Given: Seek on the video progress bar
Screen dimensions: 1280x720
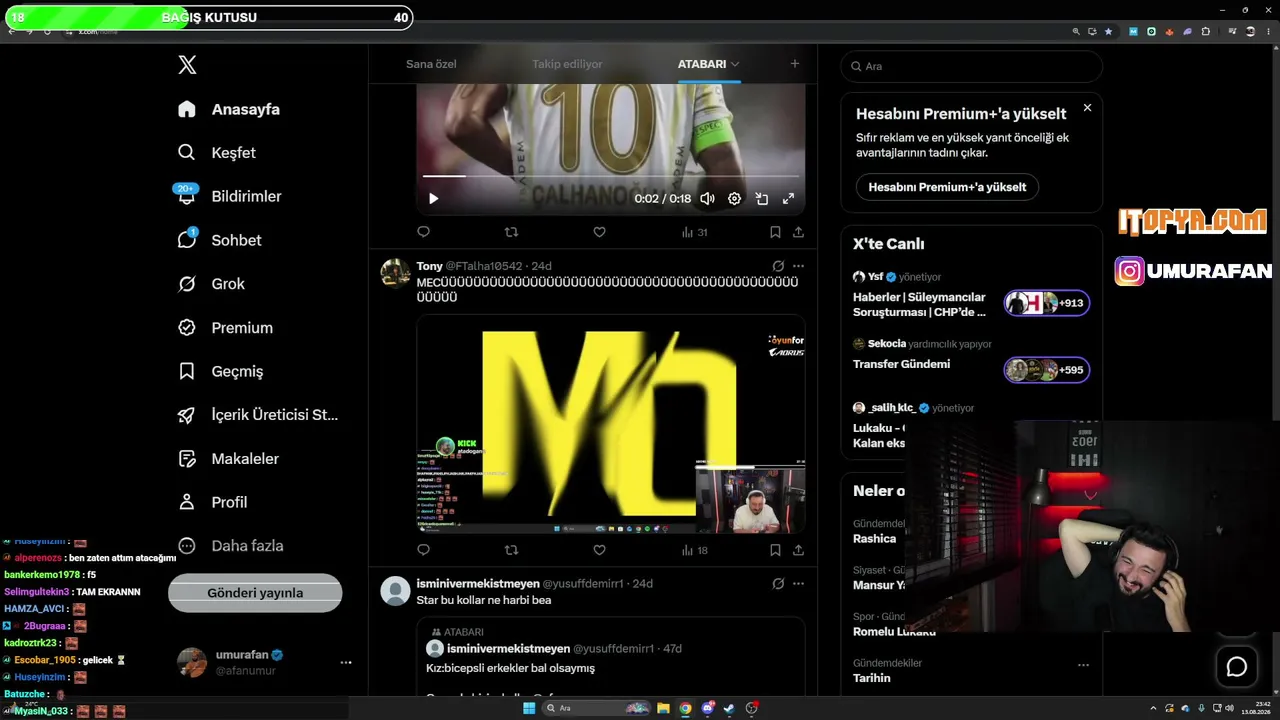Looking at the screenshot, I should coord(611,176).
